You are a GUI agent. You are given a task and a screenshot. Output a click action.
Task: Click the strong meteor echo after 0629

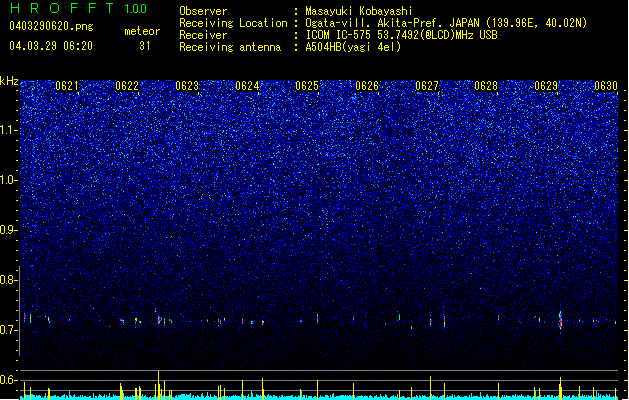click(560, 320)
